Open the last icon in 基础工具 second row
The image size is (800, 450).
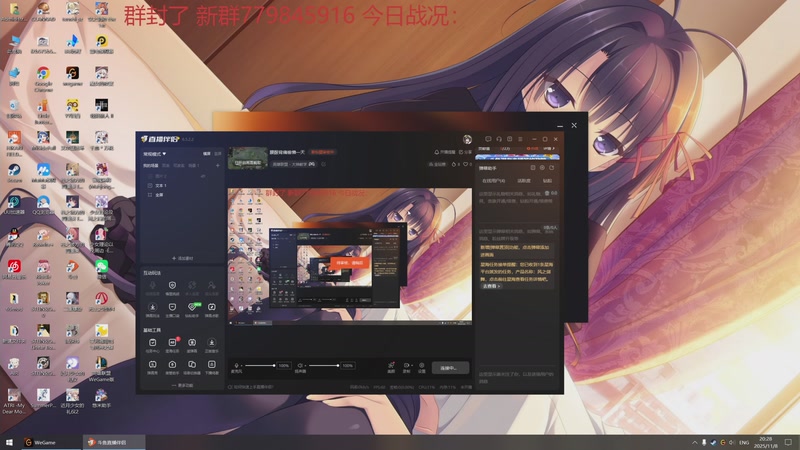(212, 367)
